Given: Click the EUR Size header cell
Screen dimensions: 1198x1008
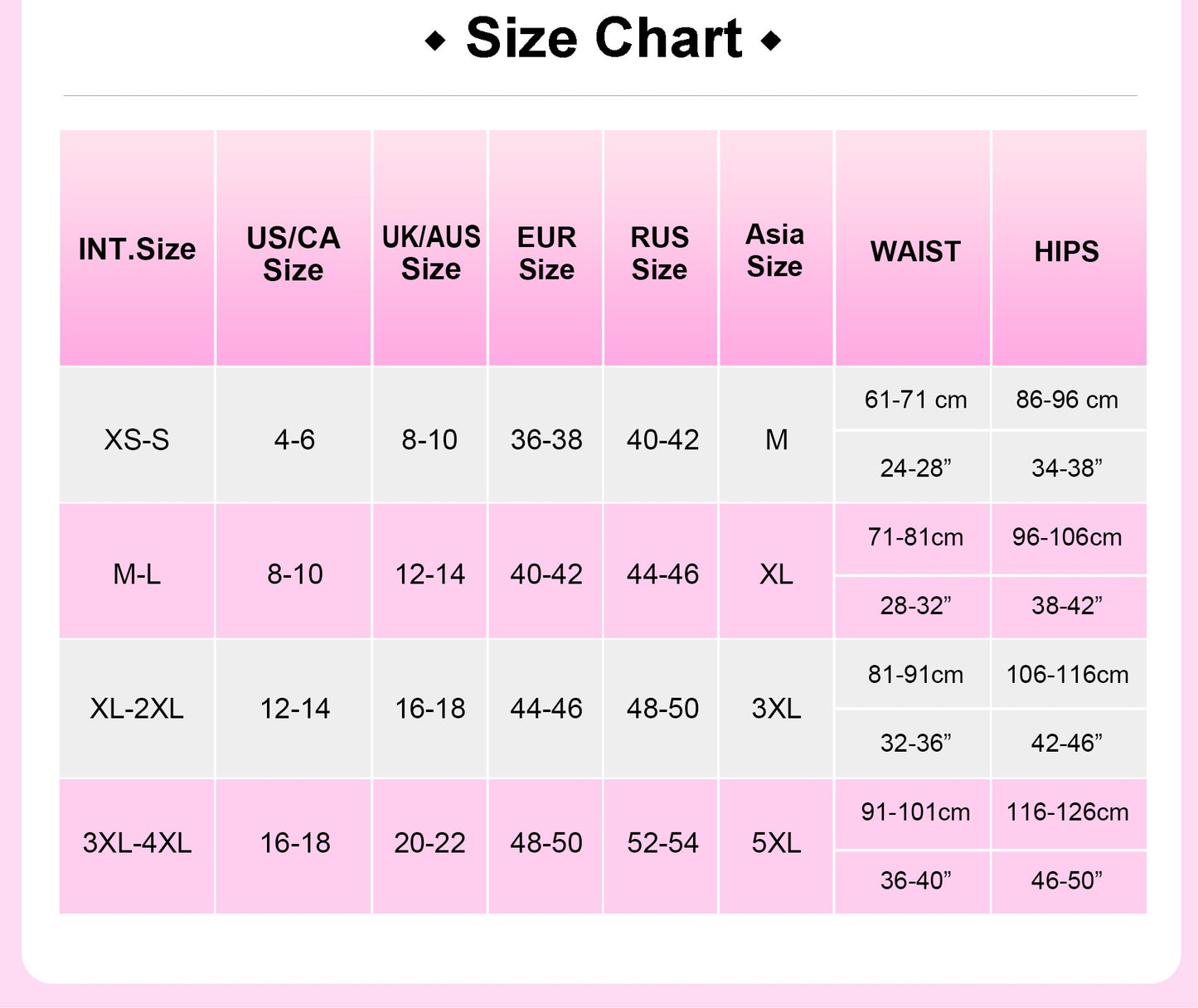Looking at the screenshot, I should pos(546,253).
